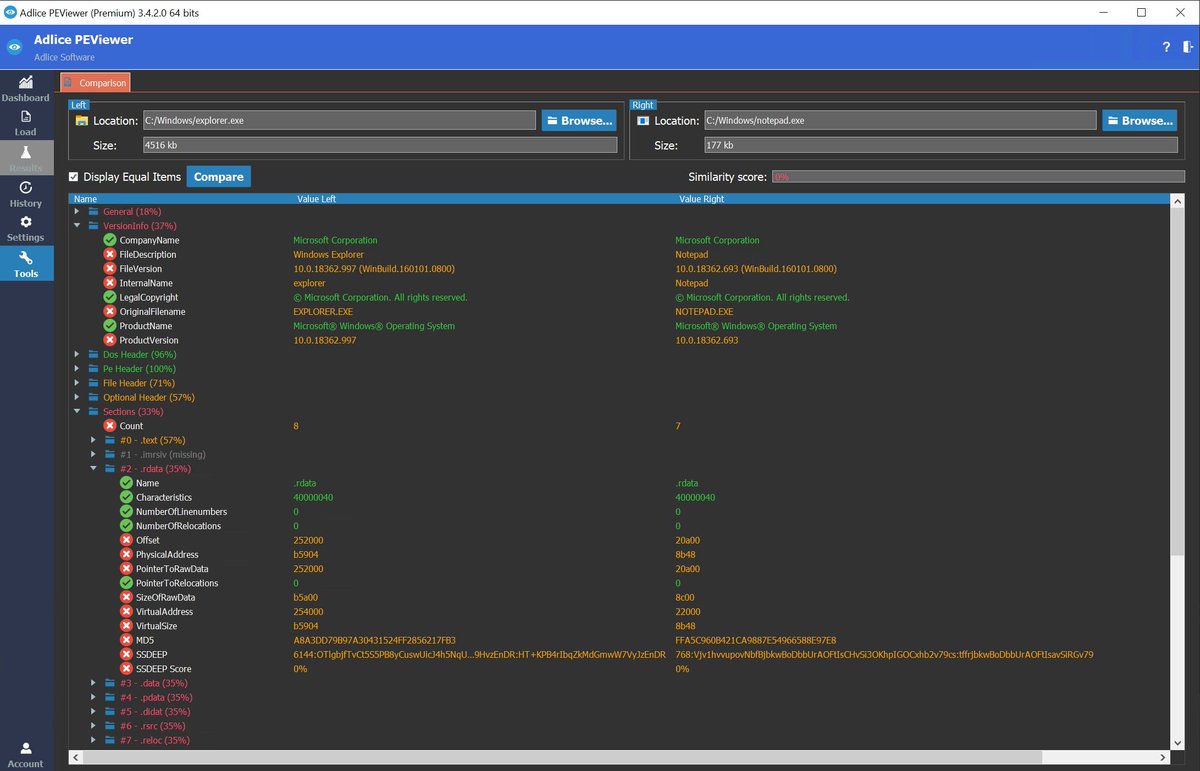
Task: Toggle the Display Equal Items checkbox
Action: coord(73,177)
